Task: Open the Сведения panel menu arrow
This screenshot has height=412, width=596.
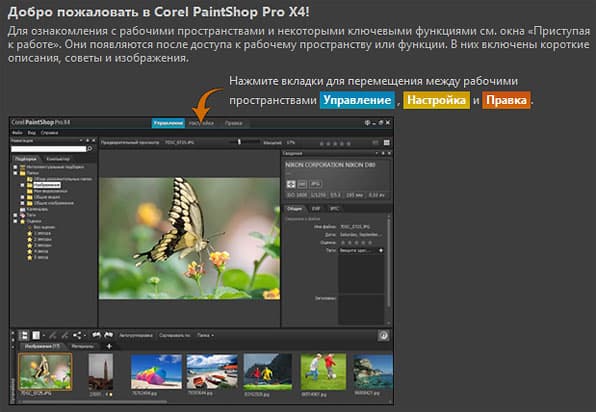Action: (376, 153)
